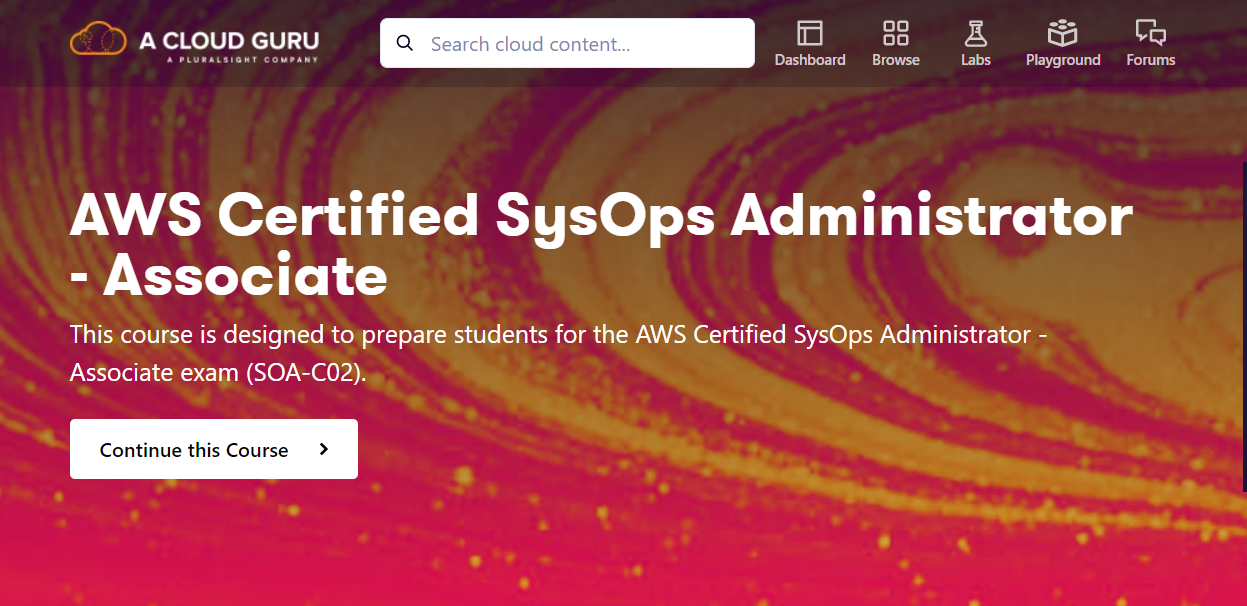Select the Browse menu label

(x=896, y=60)
